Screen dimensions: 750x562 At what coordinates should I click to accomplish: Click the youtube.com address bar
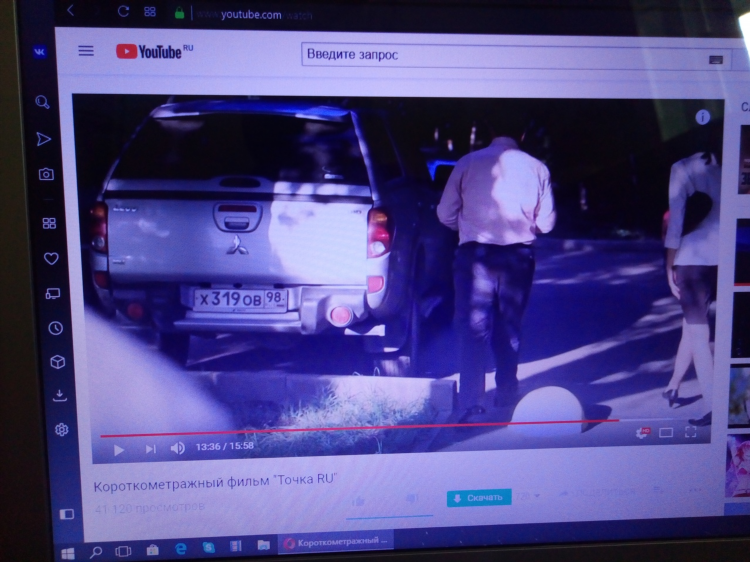(x=254, y=15)
